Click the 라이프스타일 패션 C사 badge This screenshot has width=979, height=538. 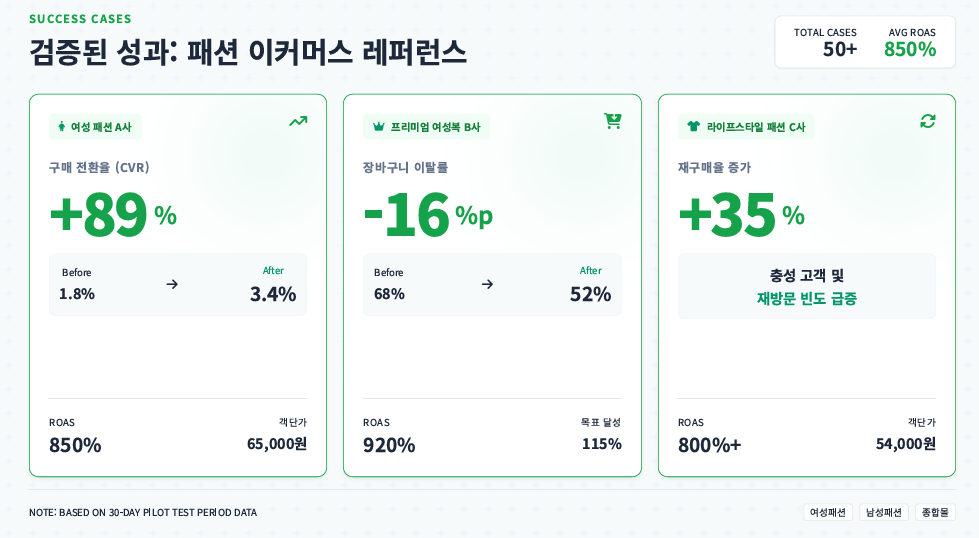(746, 127)
